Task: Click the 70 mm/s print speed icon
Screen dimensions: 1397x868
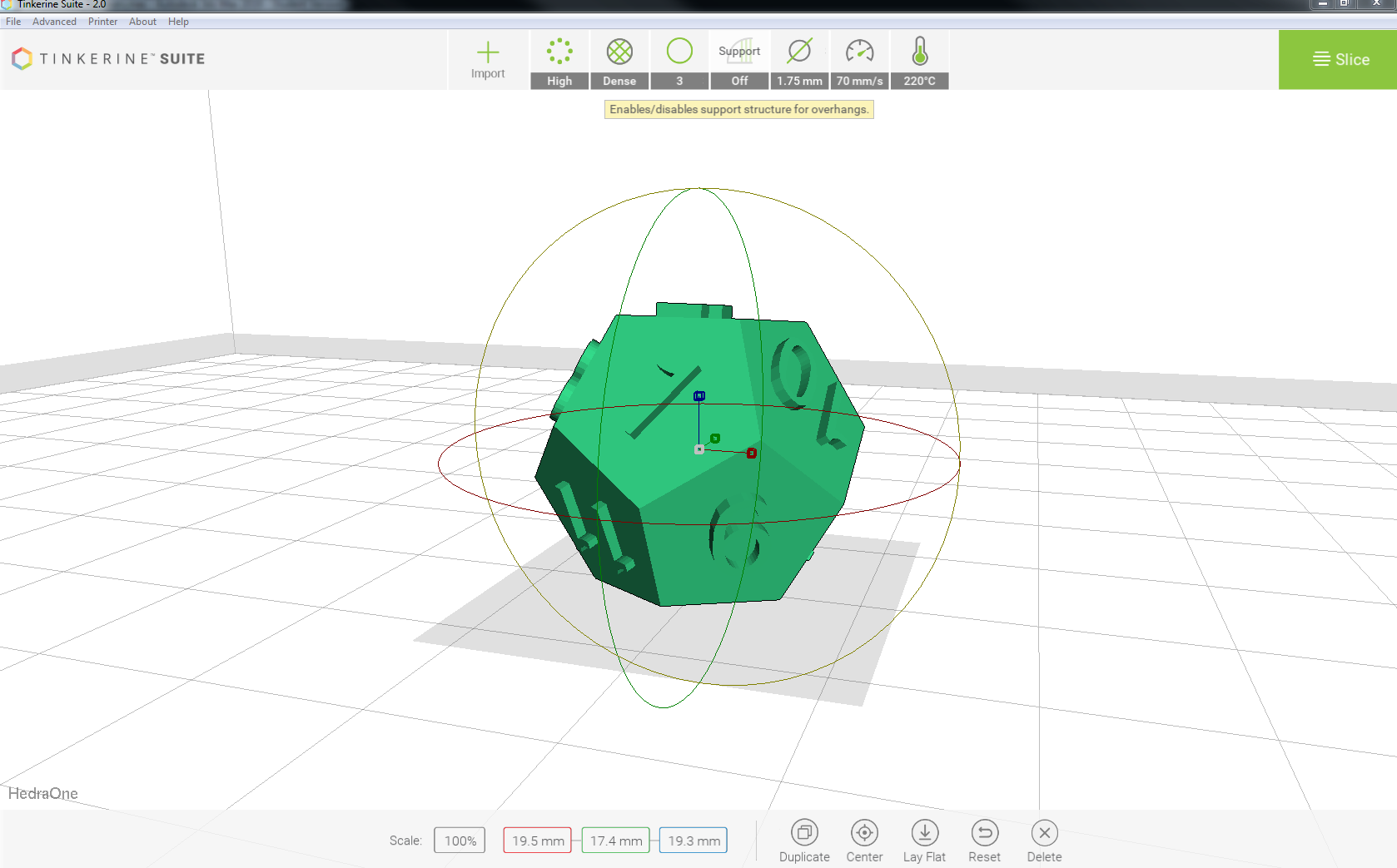Action: [x=859, y=52]
